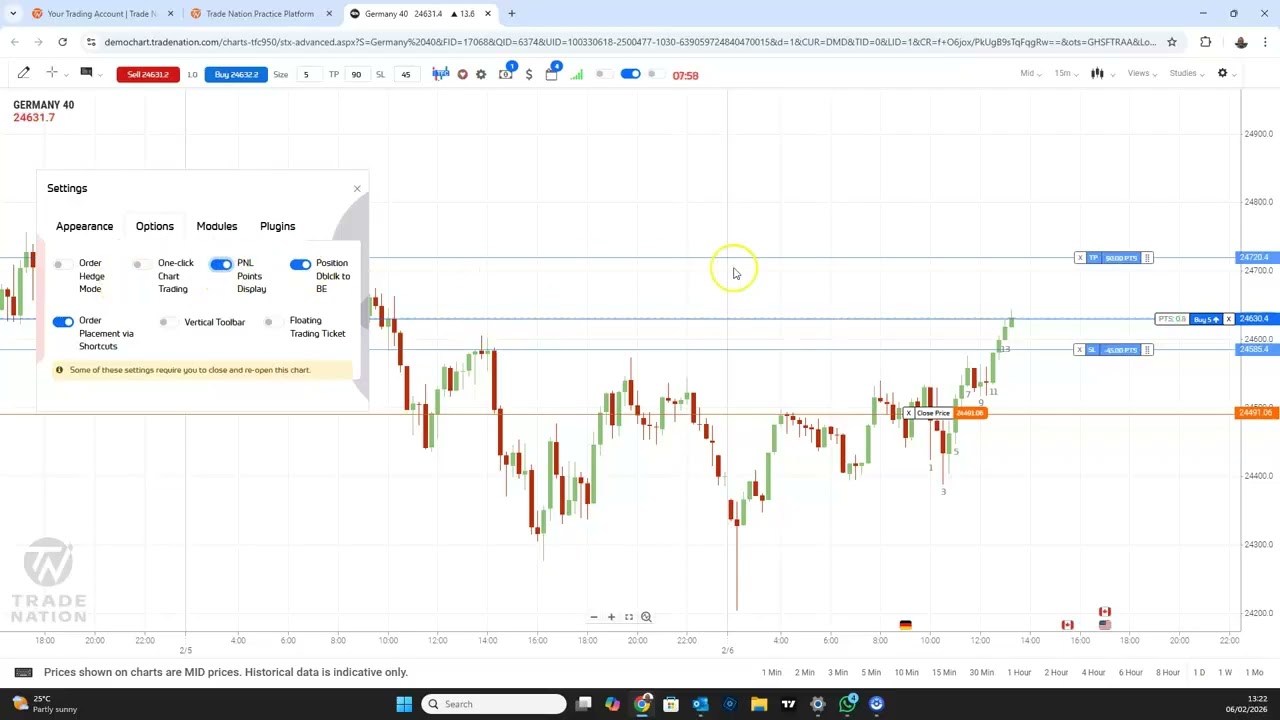1280x720 pixels.
Task: Click the Size input field
Action: pos(309,75)
